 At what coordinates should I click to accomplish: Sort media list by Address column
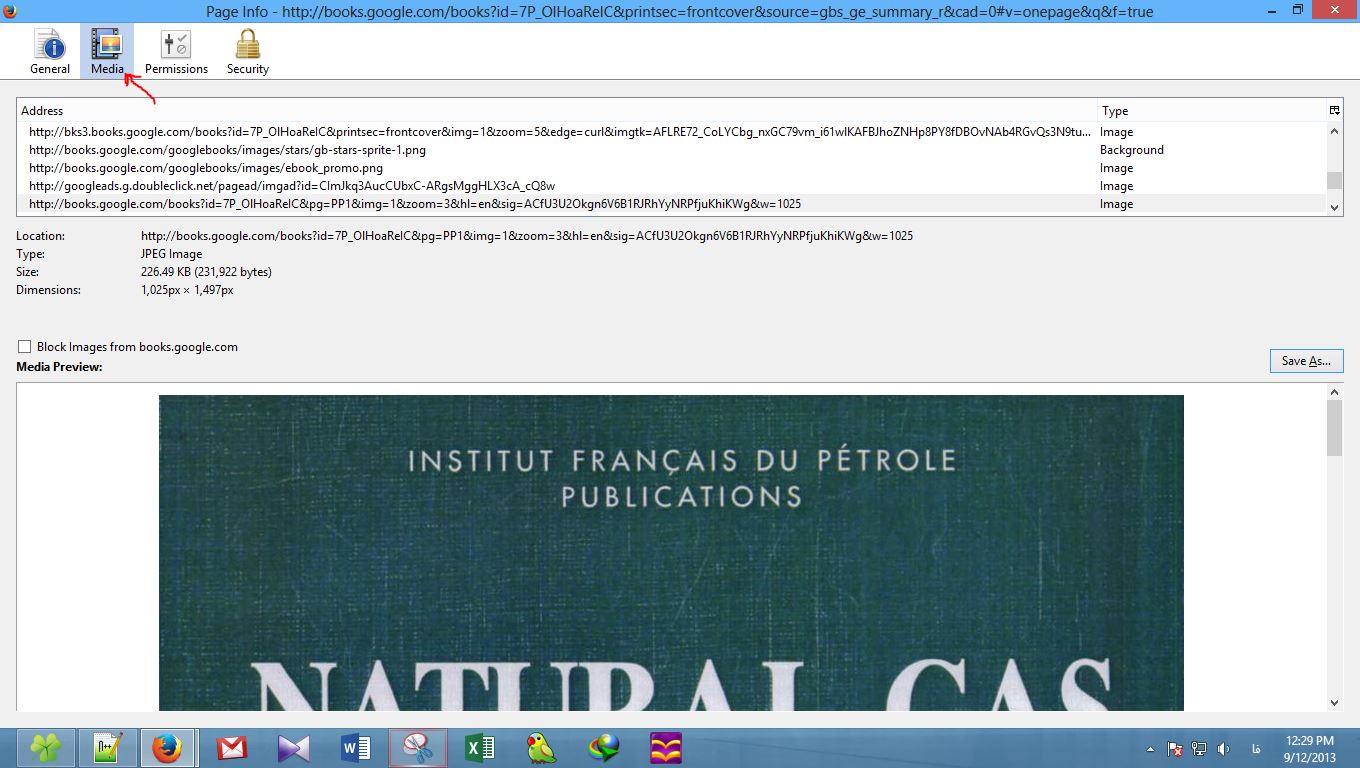tap(557, 111)
